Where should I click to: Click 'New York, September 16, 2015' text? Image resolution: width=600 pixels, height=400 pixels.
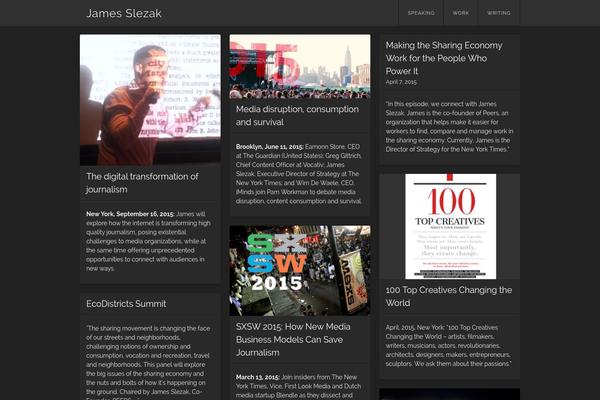coord(130,214)
